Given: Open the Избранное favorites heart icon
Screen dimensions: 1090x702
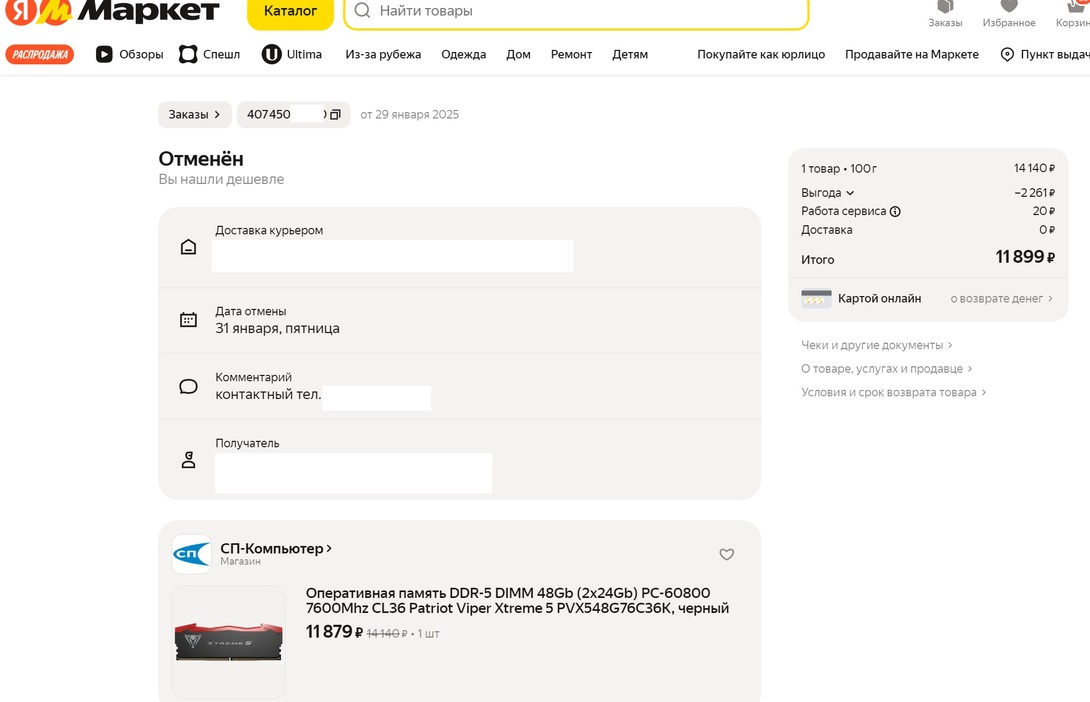Looking at the screenshot, I should pos(1009,6).
